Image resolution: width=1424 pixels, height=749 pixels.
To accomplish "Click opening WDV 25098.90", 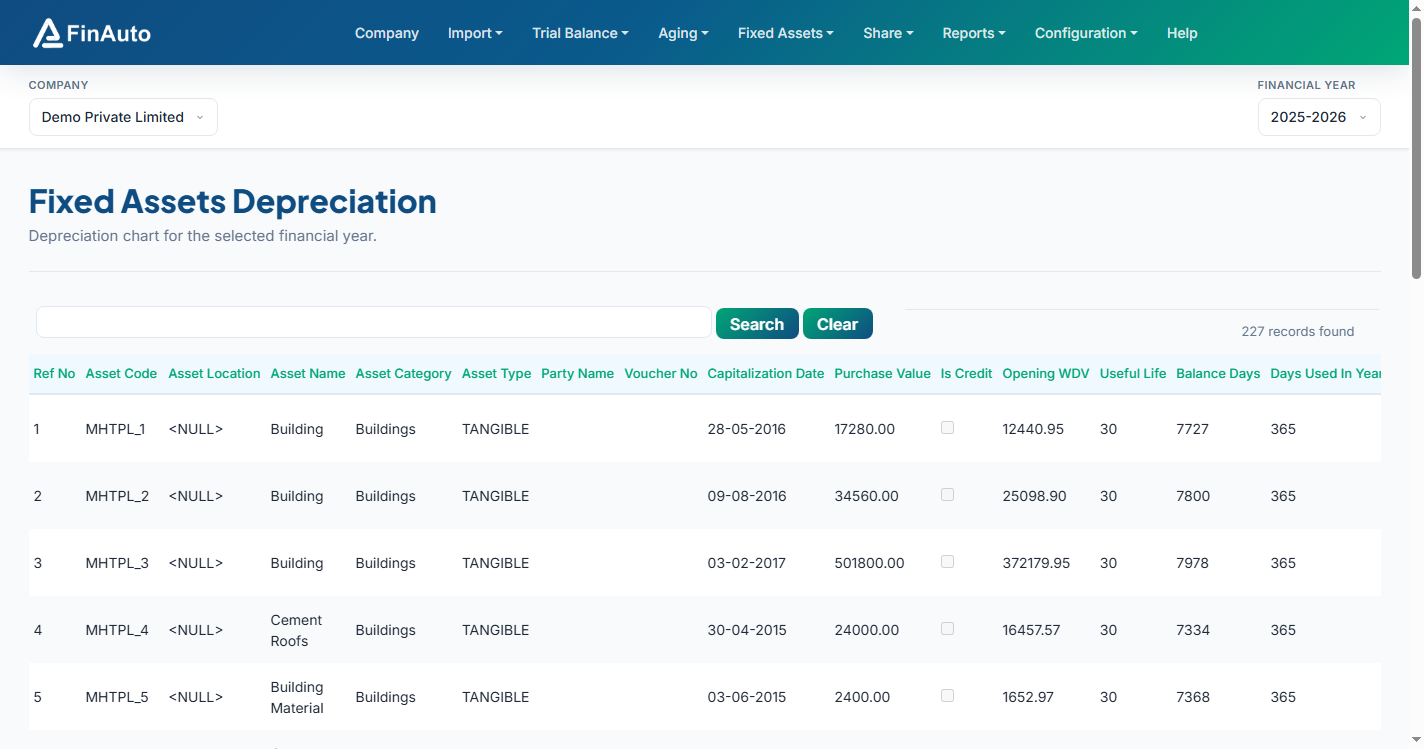I will [1034, 496].
